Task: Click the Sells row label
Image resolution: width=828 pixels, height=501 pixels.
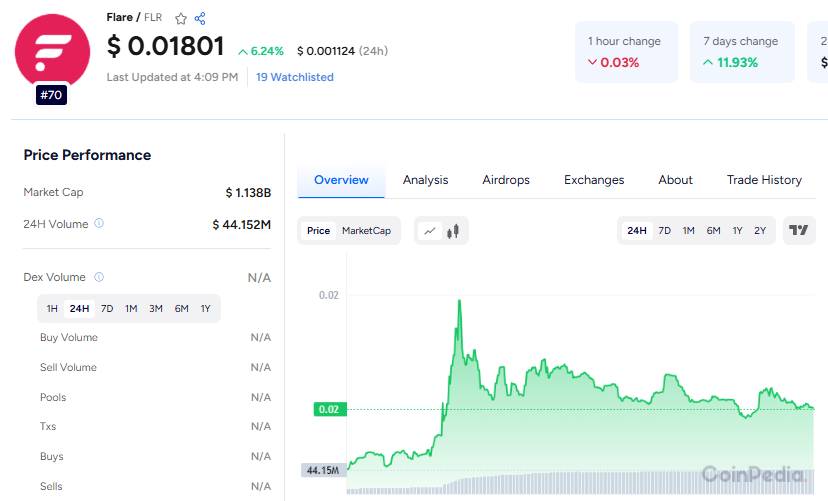Action: point(51,486)
